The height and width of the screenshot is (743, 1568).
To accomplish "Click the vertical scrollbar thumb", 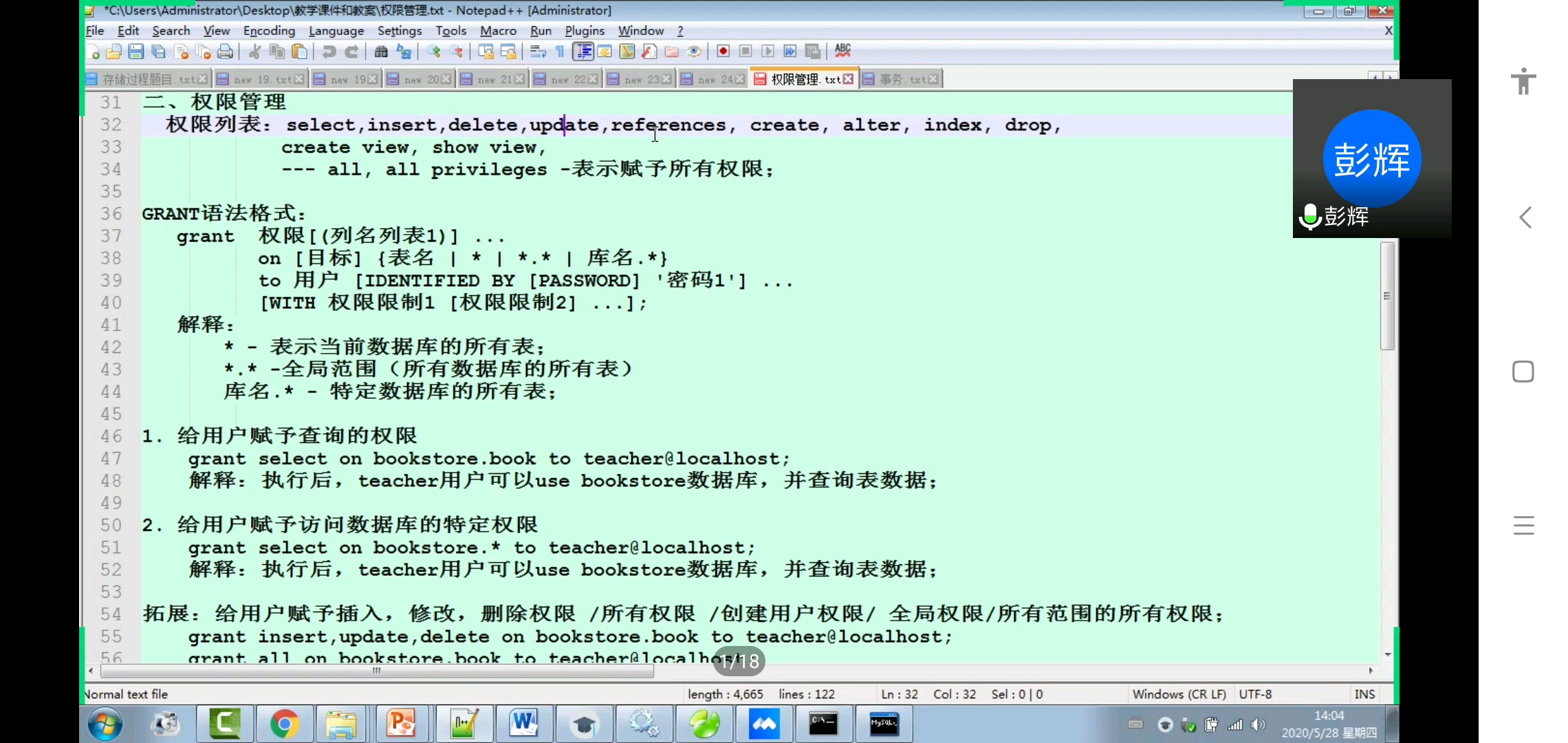I will [x=1387, y=296].
